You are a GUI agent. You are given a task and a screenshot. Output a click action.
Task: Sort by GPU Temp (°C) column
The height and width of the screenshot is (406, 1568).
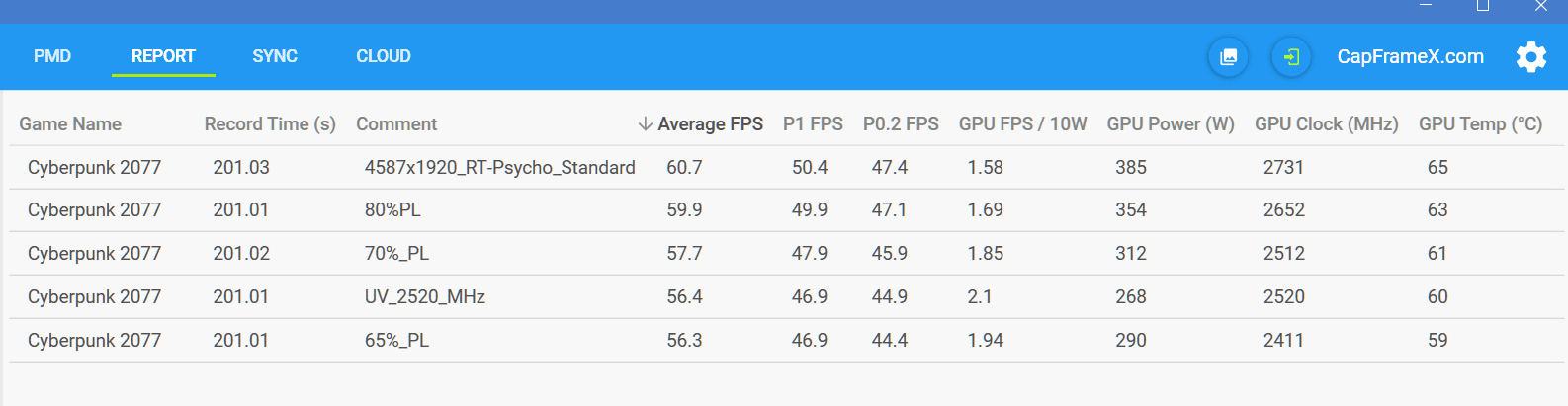[x=1480, y=123]
